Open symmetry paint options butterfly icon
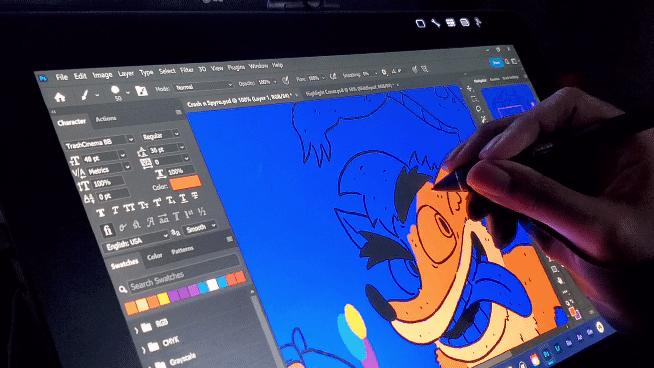 pyautogui.click(x=425, y=69)
